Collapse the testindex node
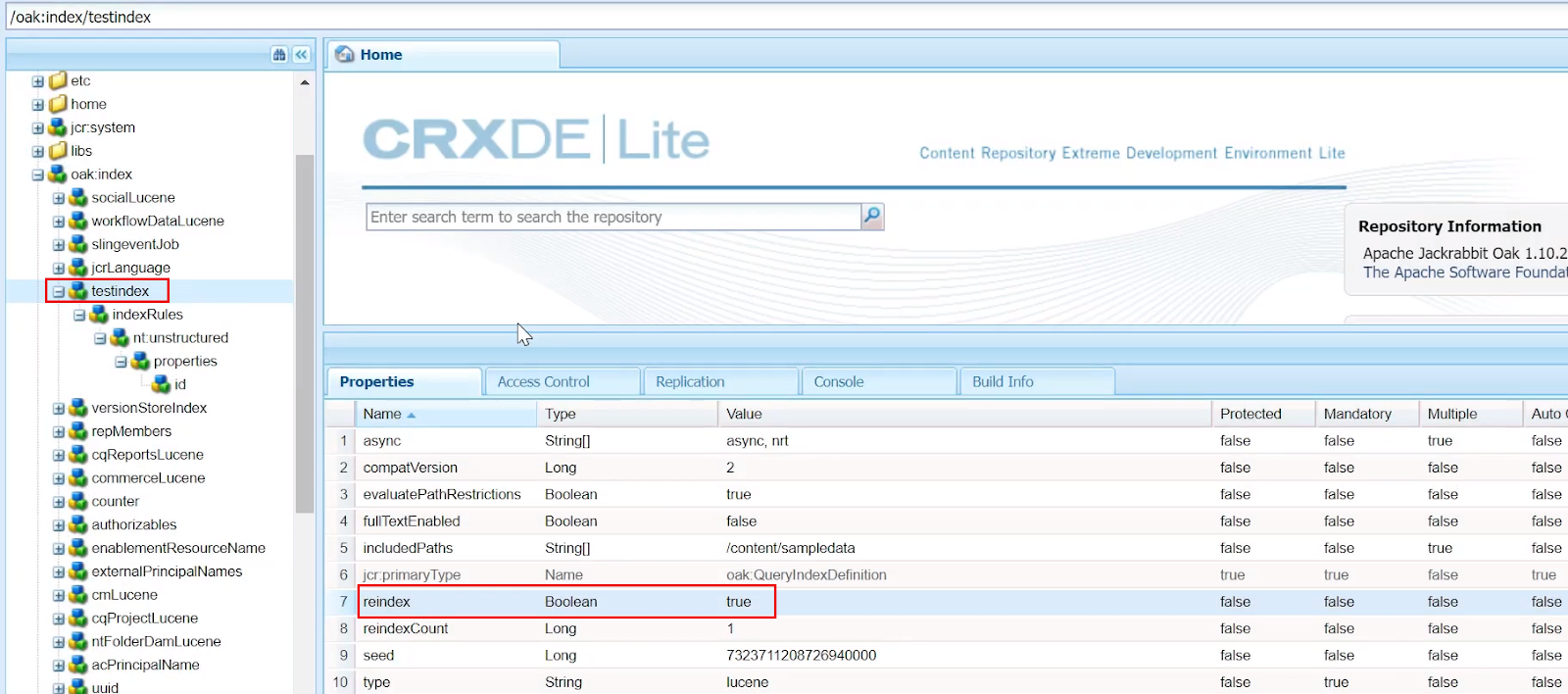Screen dimensions: 1568x694 click(58, 292)
